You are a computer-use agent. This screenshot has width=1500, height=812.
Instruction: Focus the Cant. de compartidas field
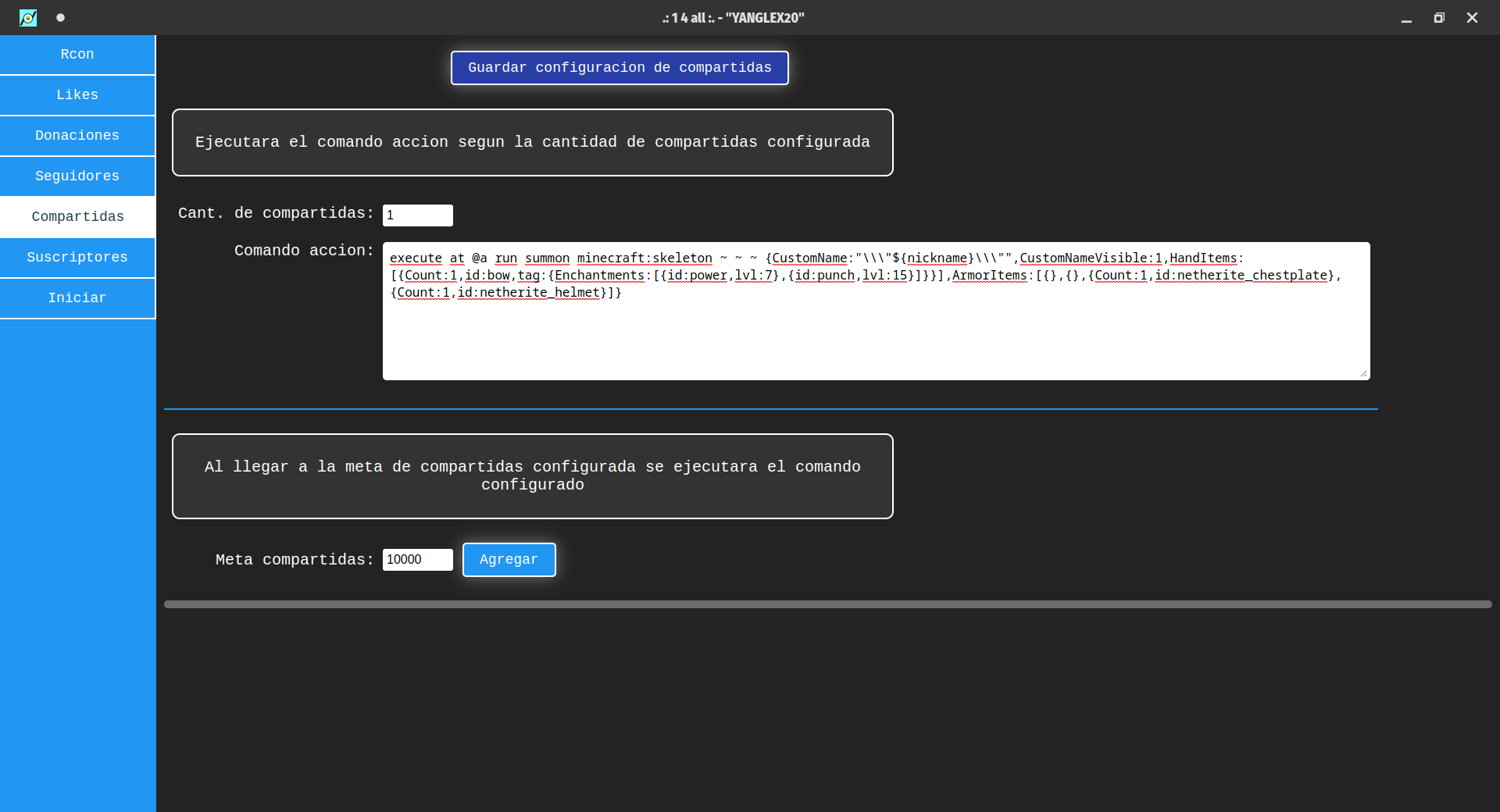(x=417, y=215)
